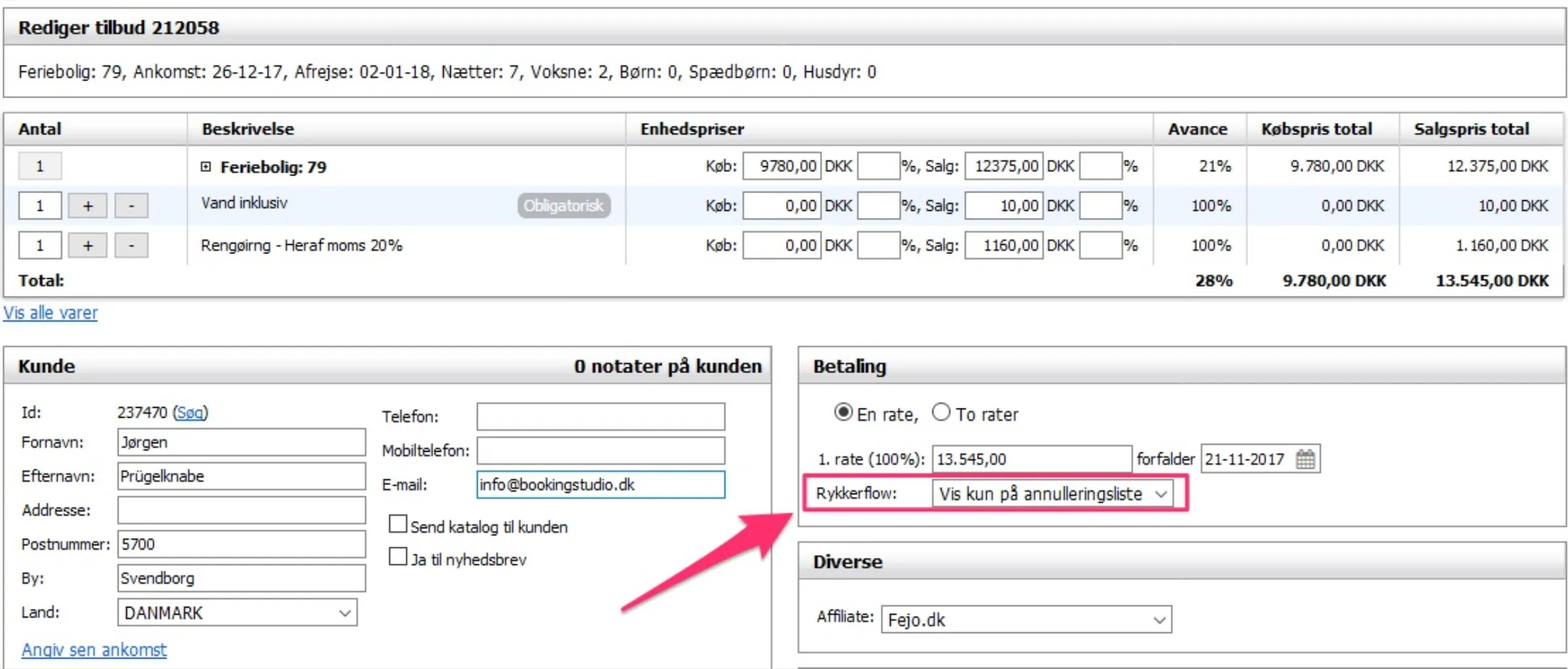Image resolution: width=1568 pixels, height=669 pixels.
Task: Click the Vis alle varer link
Action: coord(50,313)
